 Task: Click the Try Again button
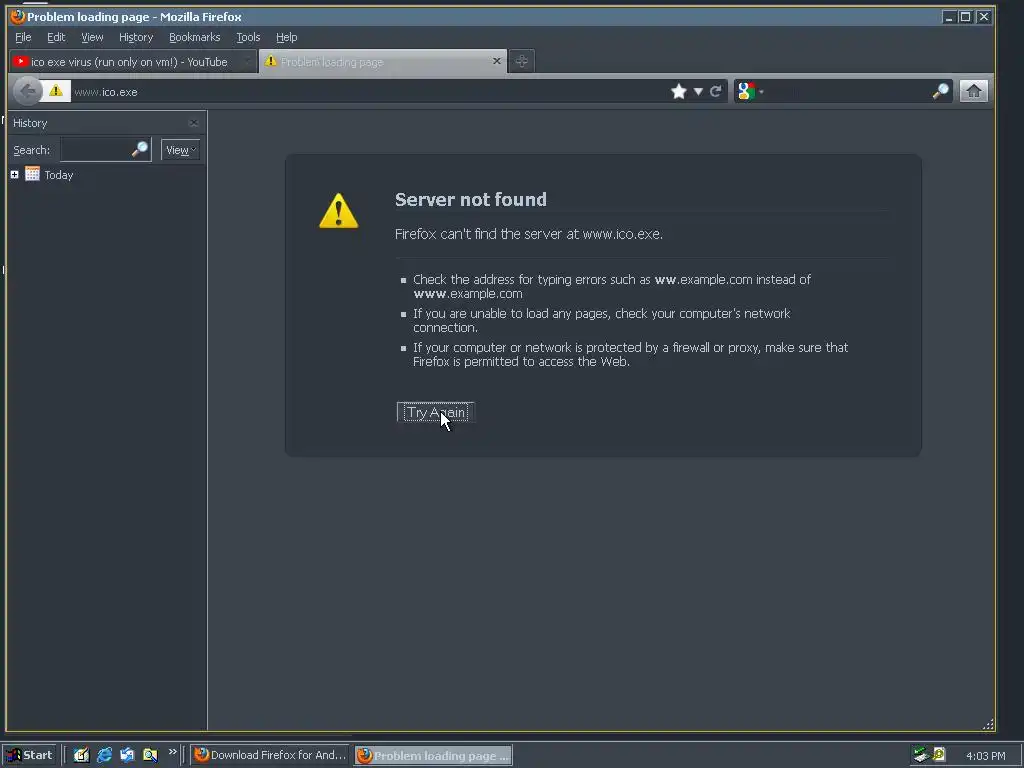436,413
